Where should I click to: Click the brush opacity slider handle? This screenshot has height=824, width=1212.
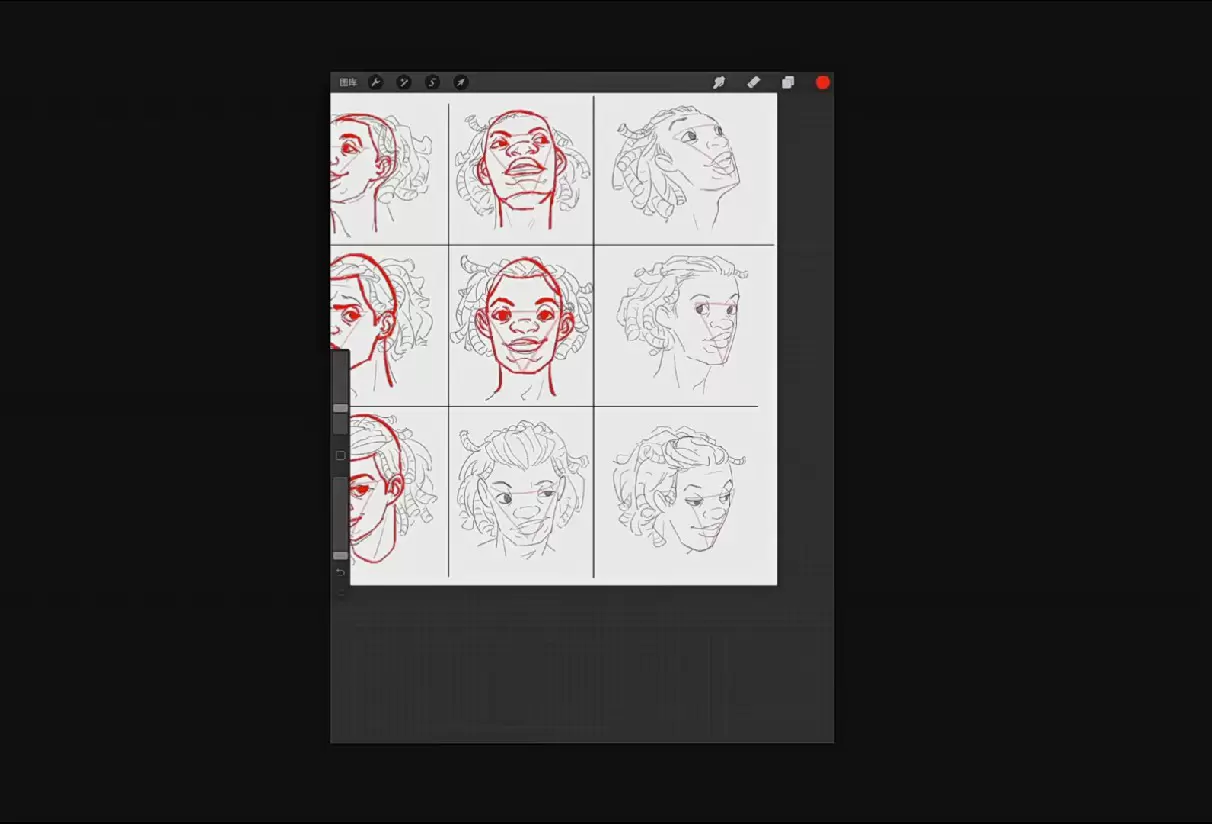click(340, 555)
